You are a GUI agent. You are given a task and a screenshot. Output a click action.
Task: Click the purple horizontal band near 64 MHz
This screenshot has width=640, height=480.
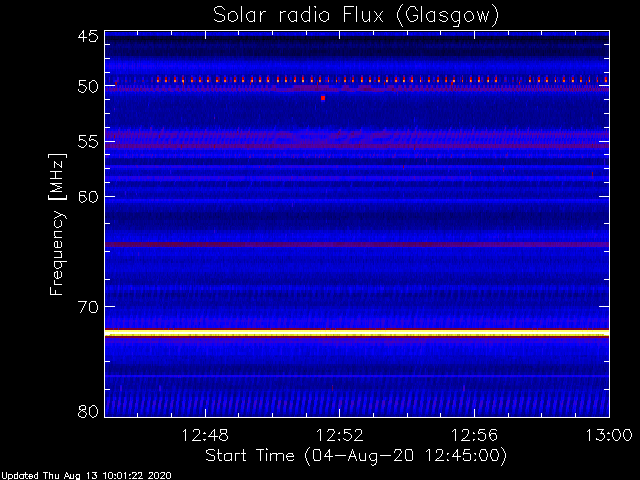coord(357,244)
